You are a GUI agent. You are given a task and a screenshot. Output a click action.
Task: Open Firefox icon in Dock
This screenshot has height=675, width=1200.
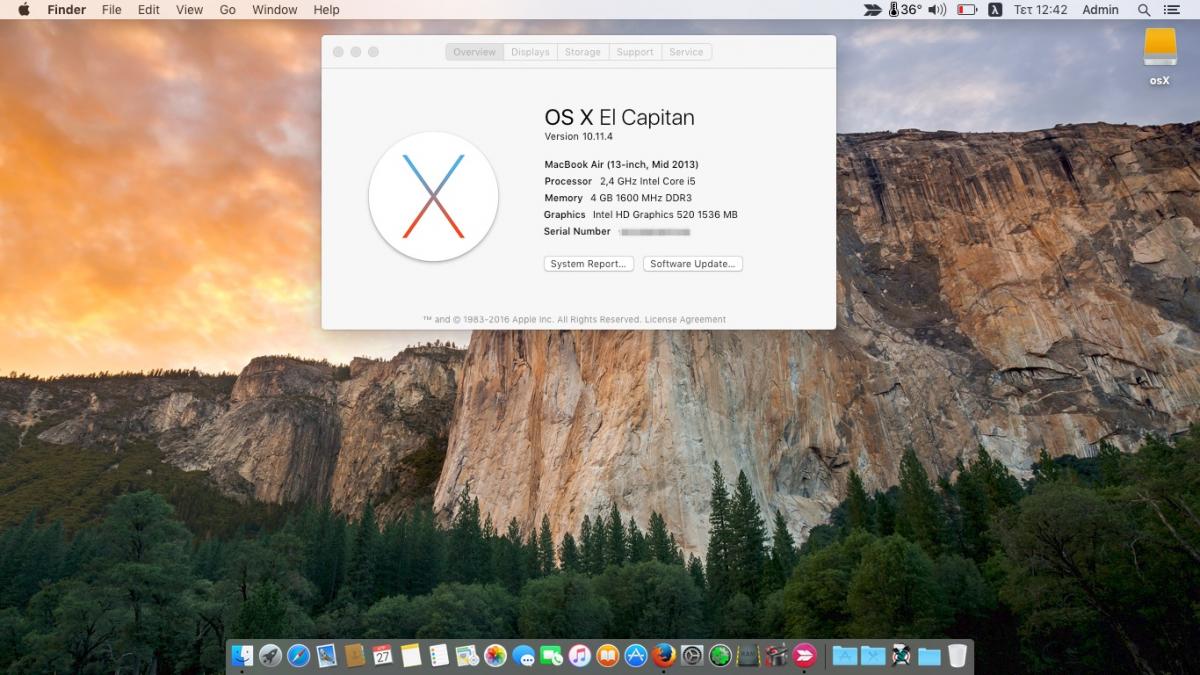(664, 656)
